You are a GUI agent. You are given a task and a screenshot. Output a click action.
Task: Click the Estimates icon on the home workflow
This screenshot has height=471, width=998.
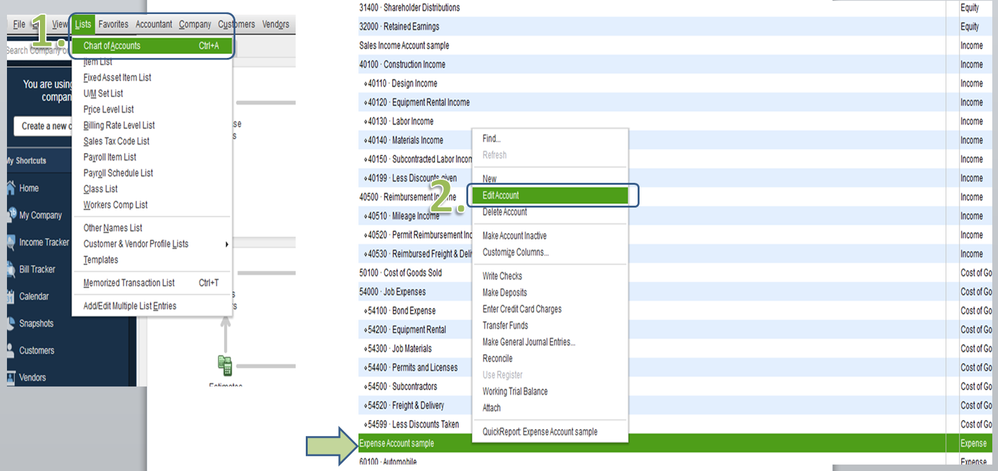pos(225,365)
